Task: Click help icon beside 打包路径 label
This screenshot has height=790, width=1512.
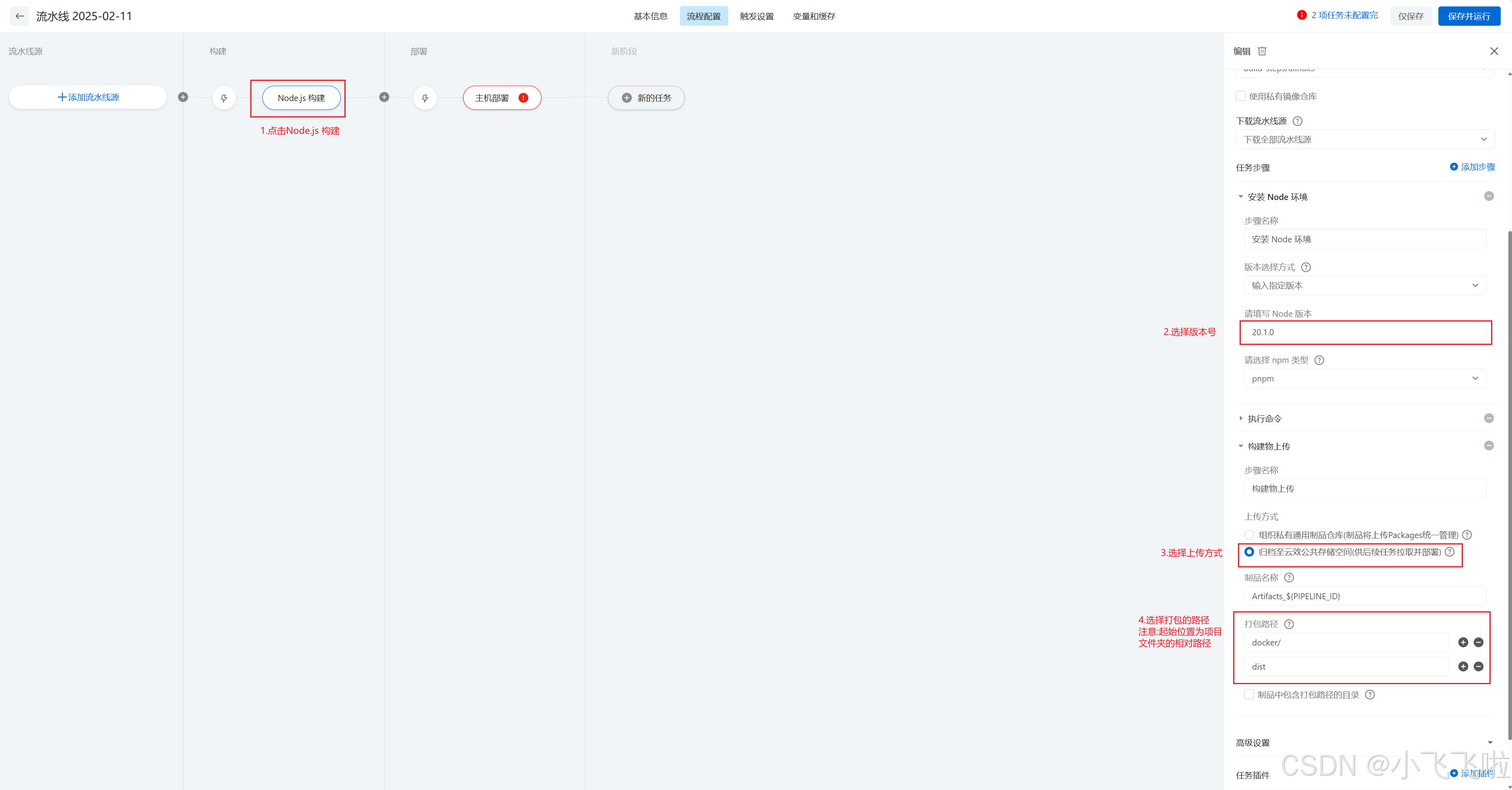Action: point(1289,624)
